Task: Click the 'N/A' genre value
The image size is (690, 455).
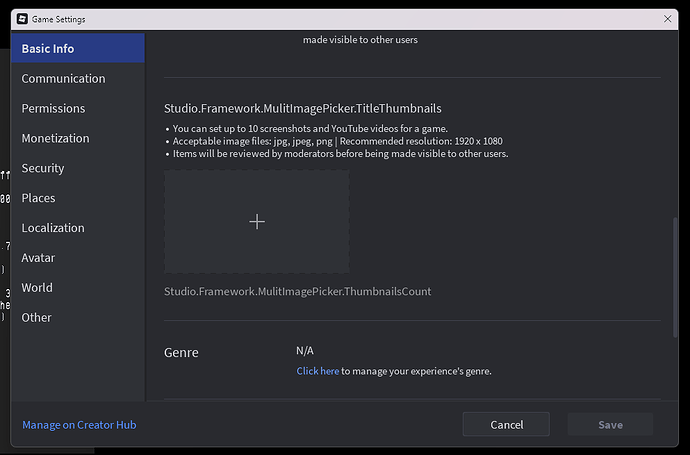Action: tap(305, 351)
